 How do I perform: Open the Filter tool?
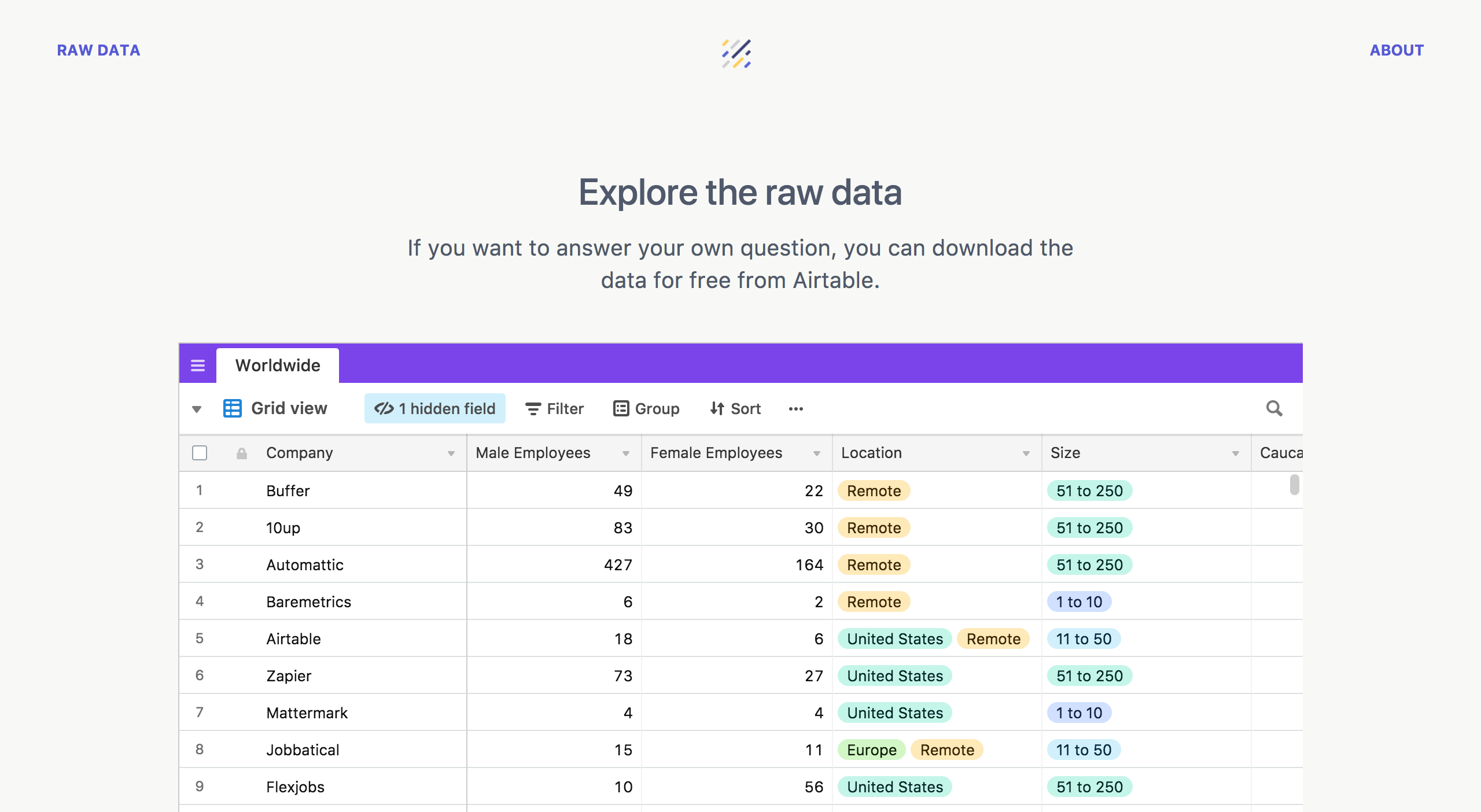[x=554, y=408]
